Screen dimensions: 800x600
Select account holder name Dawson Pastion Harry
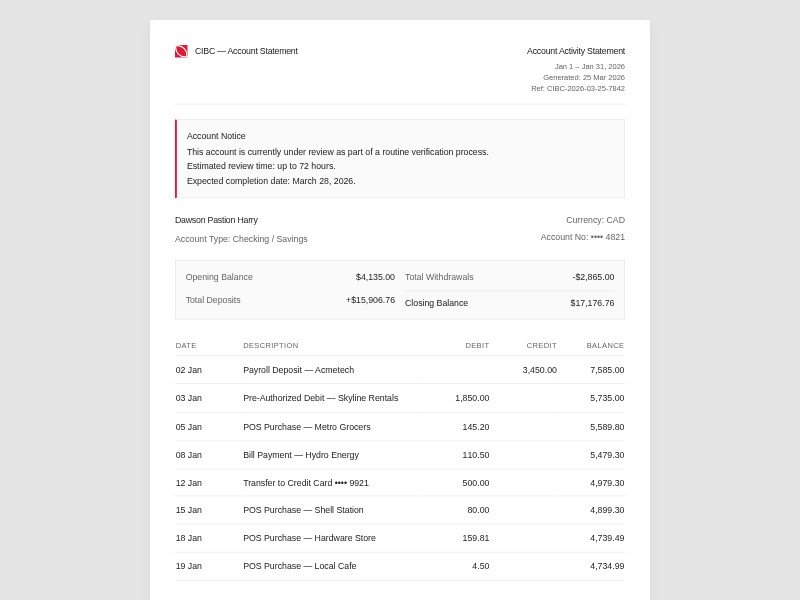(216, 220)
